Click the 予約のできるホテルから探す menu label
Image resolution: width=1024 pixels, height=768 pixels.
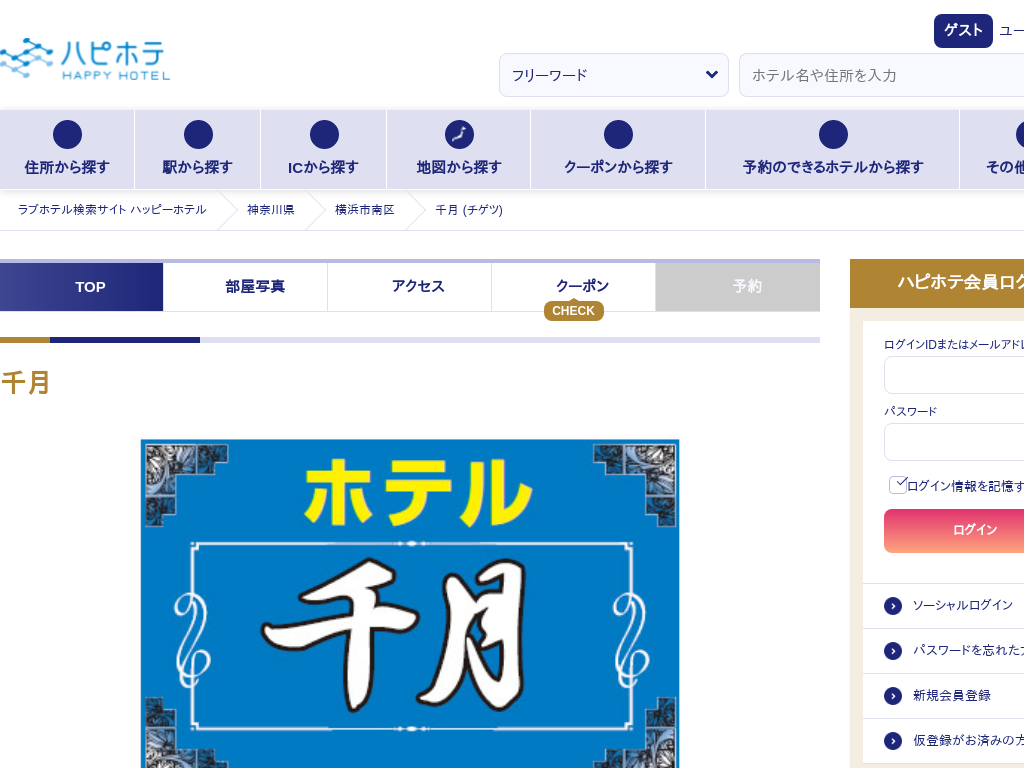click(x=833, y=168)
